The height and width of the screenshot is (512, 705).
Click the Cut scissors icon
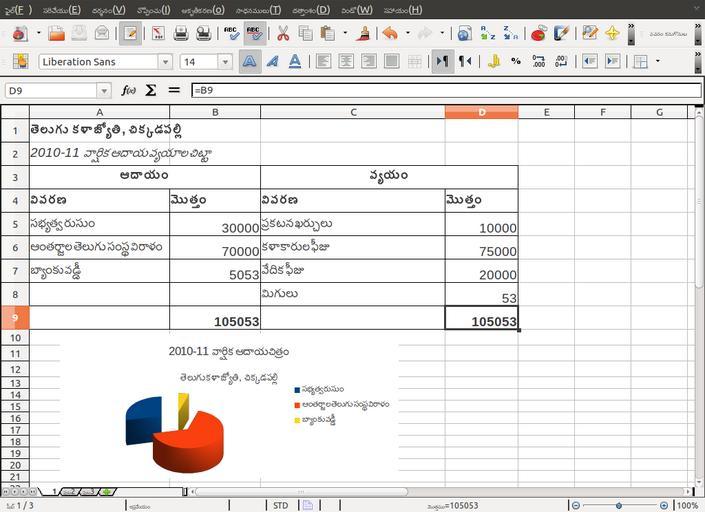(x=283, y=34)
